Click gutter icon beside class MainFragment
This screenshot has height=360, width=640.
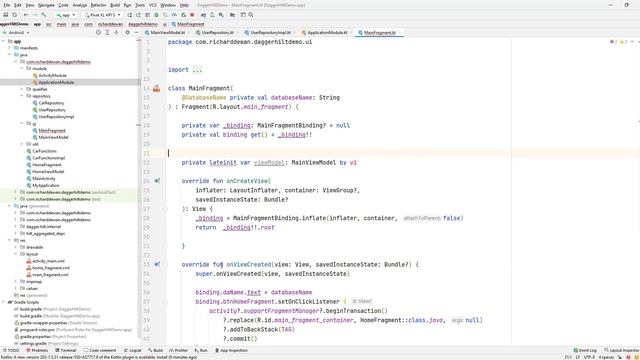[157, 88]
